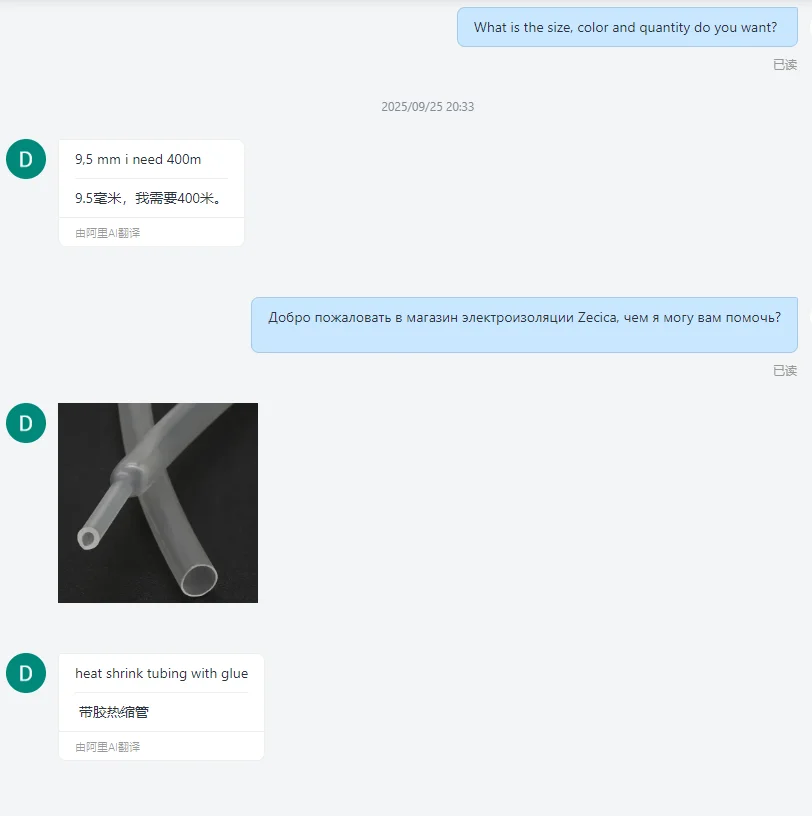
Task: Open the sender avatar next to the tubing photo
Action: coord(26,423)
